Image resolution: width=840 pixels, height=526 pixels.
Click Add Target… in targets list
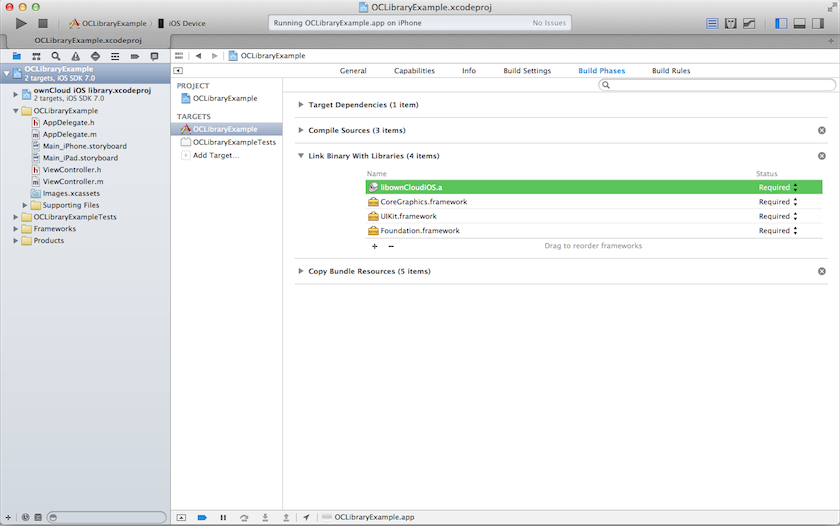(215, 155)
